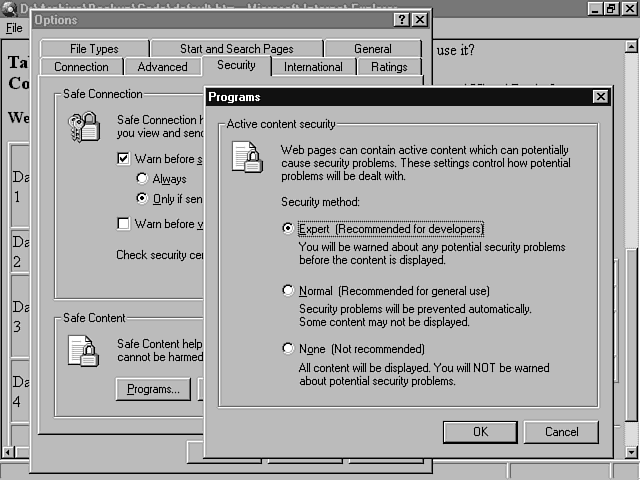Viewport: 640px width, 480px height.
Task: Open the File Types tab
Action: (x=94, y=49)
